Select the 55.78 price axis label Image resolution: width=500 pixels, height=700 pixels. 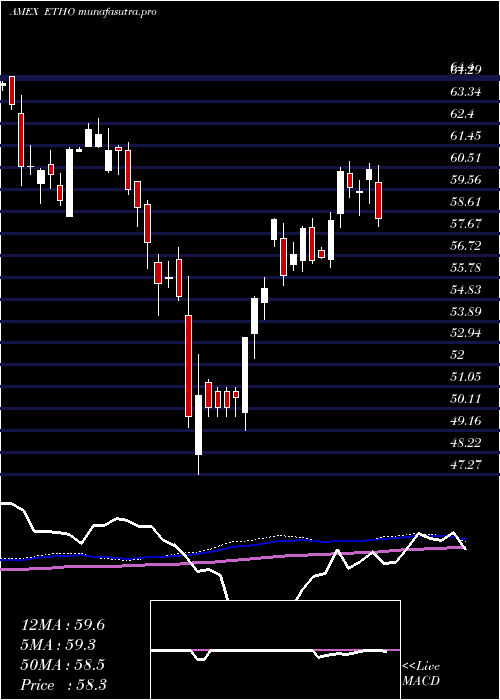coord(466,268)
